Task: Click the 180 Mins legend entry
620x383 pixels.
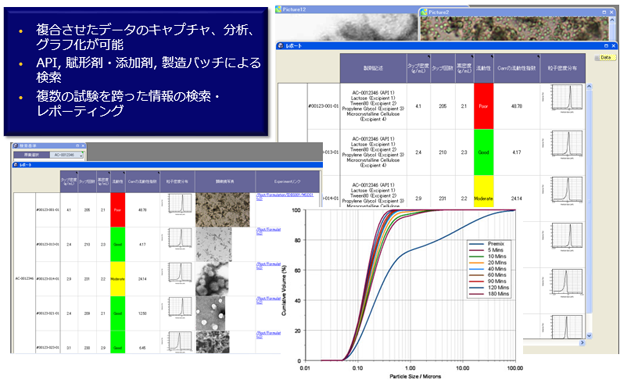Action: point(489,294)
